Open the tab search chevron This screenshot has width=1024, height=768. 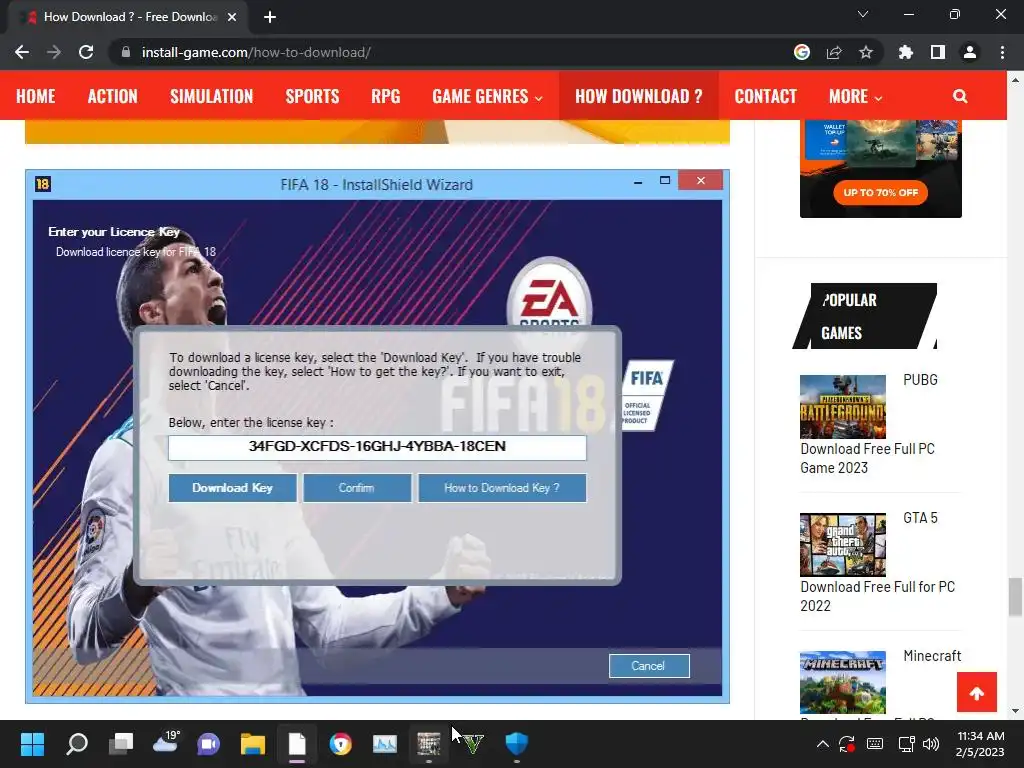click(x=863, y=14)
